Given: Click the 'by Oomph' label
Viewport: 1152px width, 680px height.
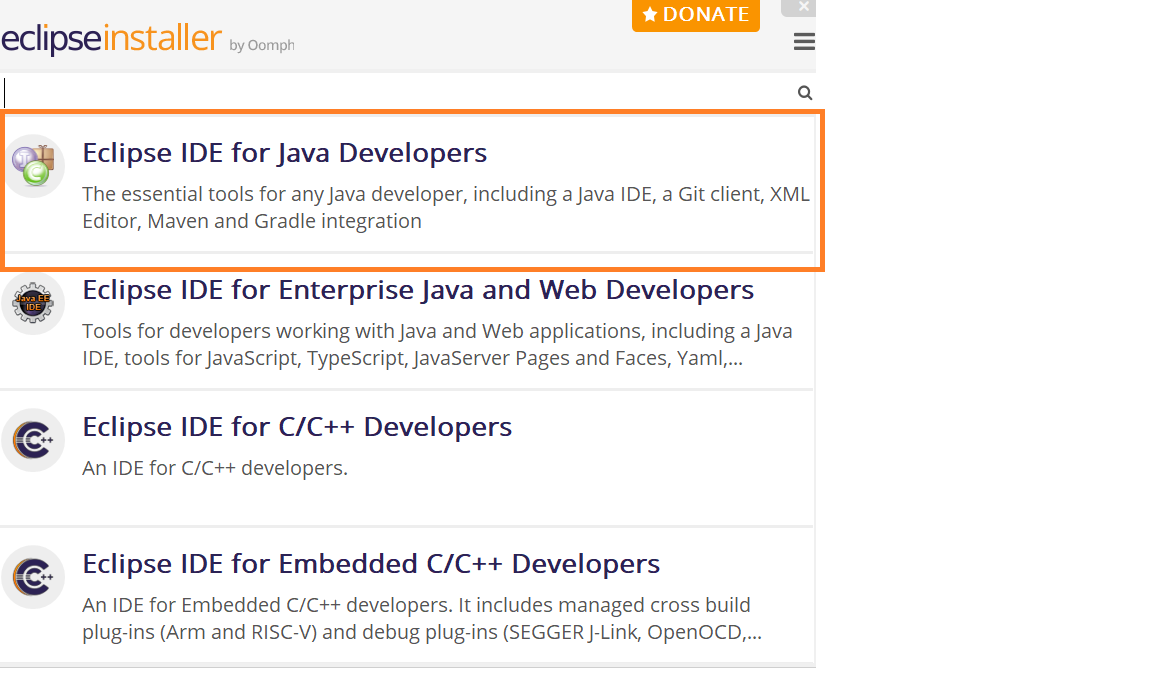Looking at the screenshot, I should (x=262, y=46).
